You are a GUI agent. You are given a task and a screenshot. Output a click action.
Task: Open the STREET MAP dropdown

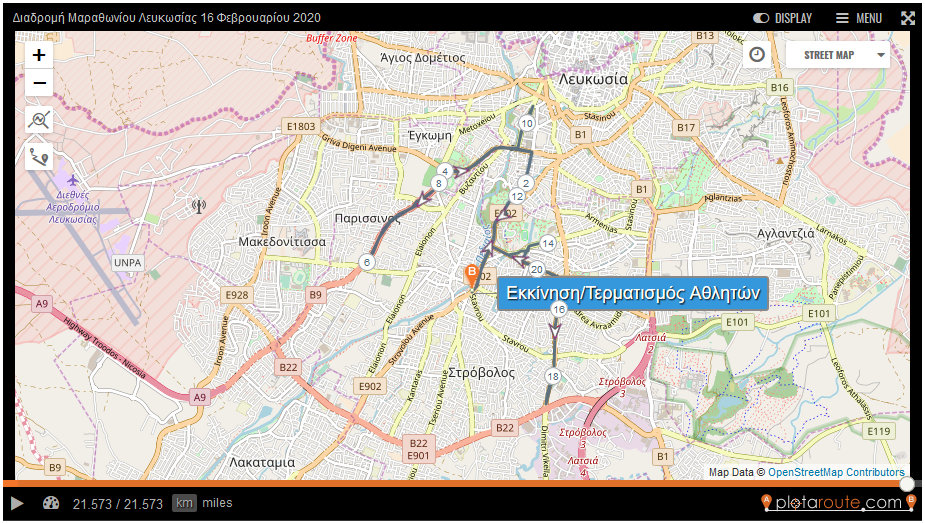point(837,55)
